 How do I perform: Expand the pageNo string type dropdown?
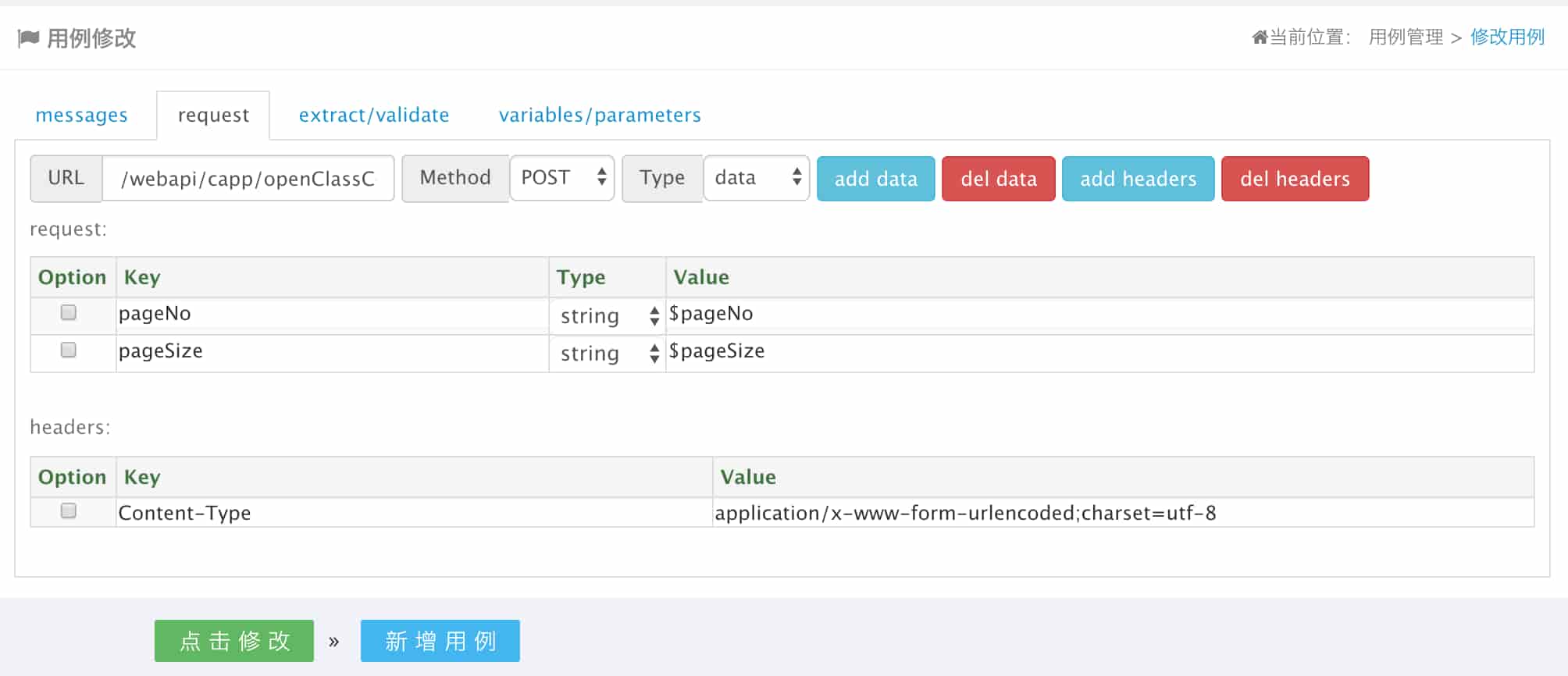pos(608,316)
